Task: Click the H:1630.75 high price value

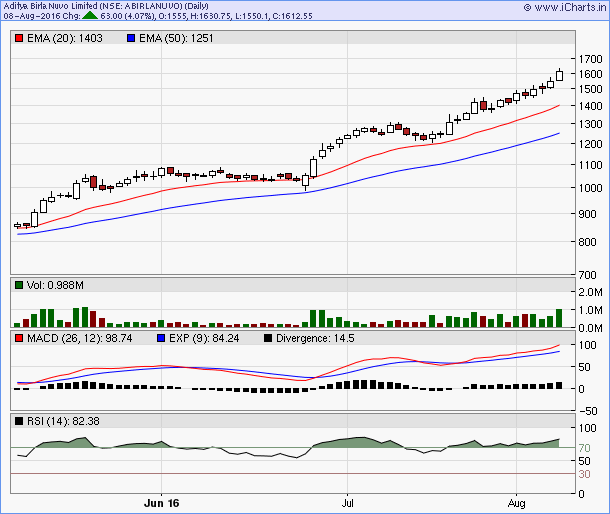Action: point(211,16)
